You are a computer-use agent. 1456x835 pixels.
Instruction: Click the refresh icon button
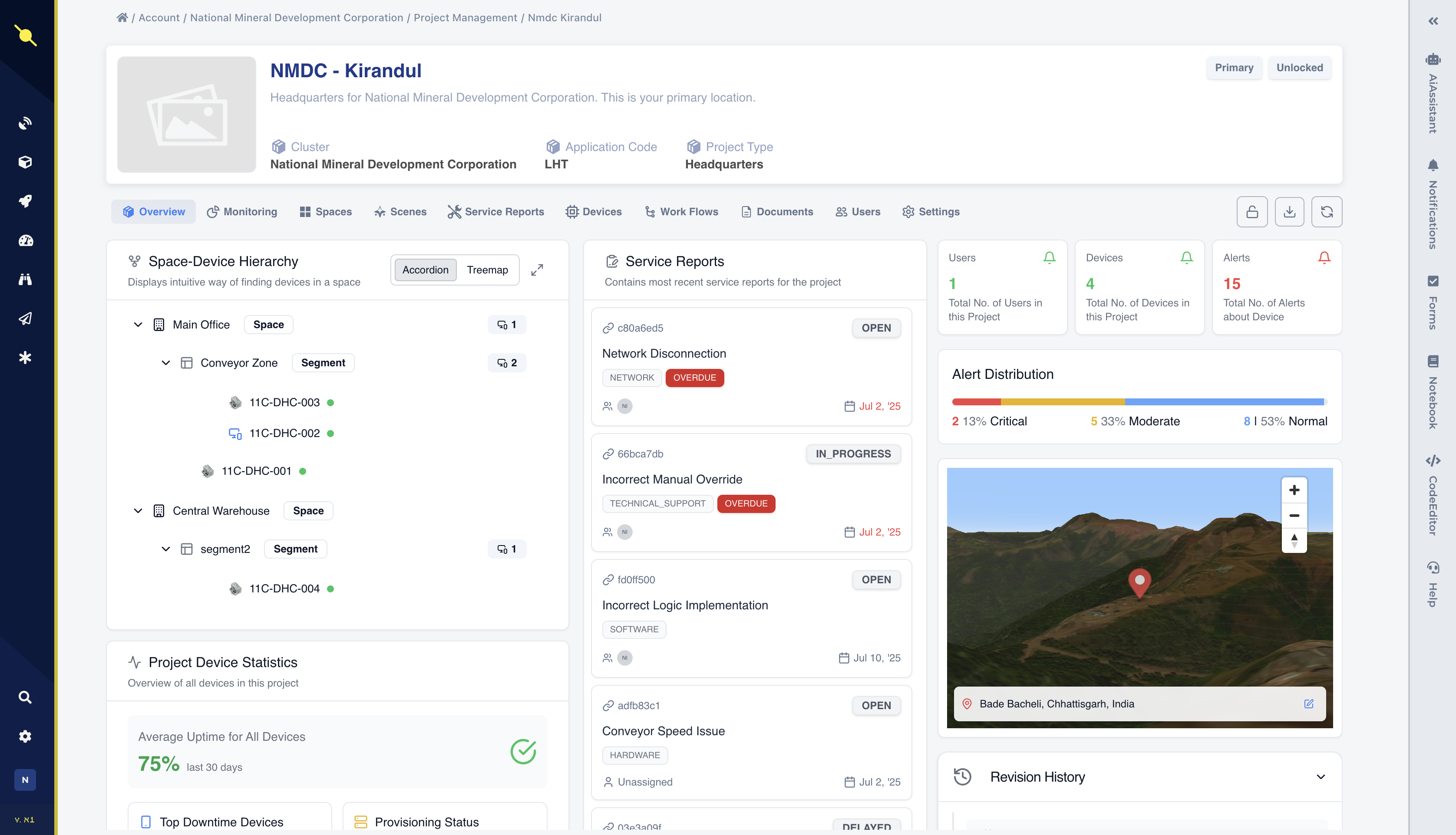[x=1326, y=212]
